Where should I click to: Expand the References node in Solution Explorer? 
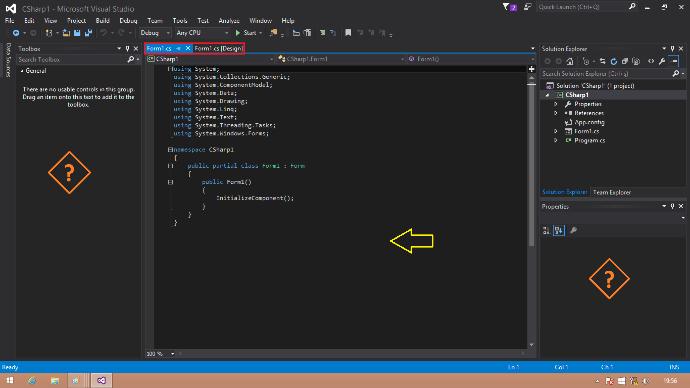click(556, 113)
